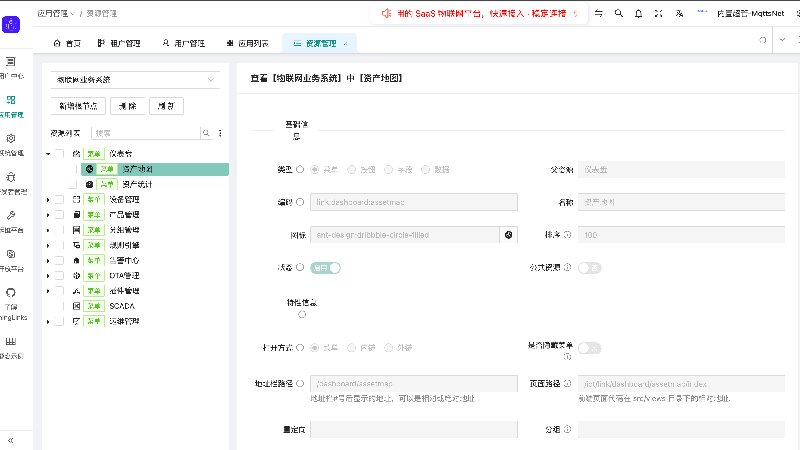Open 应用管理 breadcrumb dropdown
The height and width of the screenshot is (450, 800).
56,13
